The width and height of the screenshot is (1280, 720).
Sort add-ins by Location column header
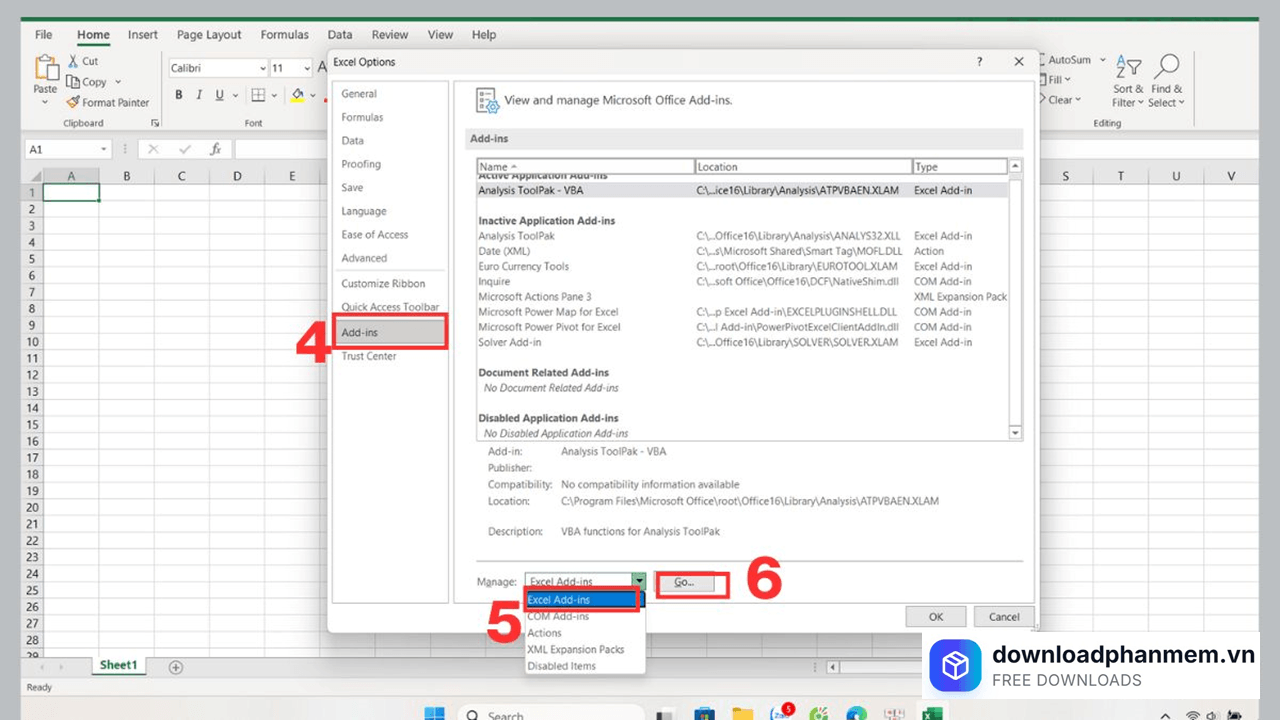803,167
